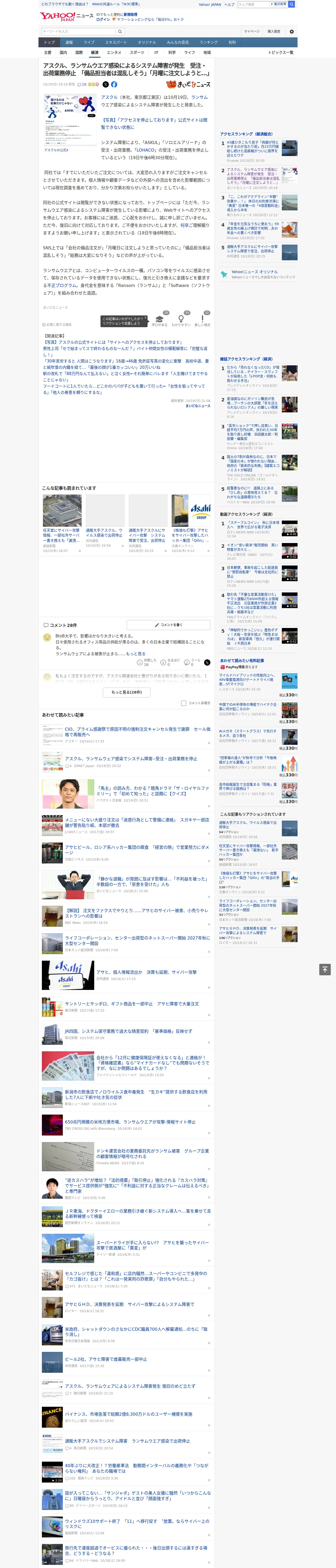
Task: Share article on Facebook icon
Action: click(x=114, y=85)
